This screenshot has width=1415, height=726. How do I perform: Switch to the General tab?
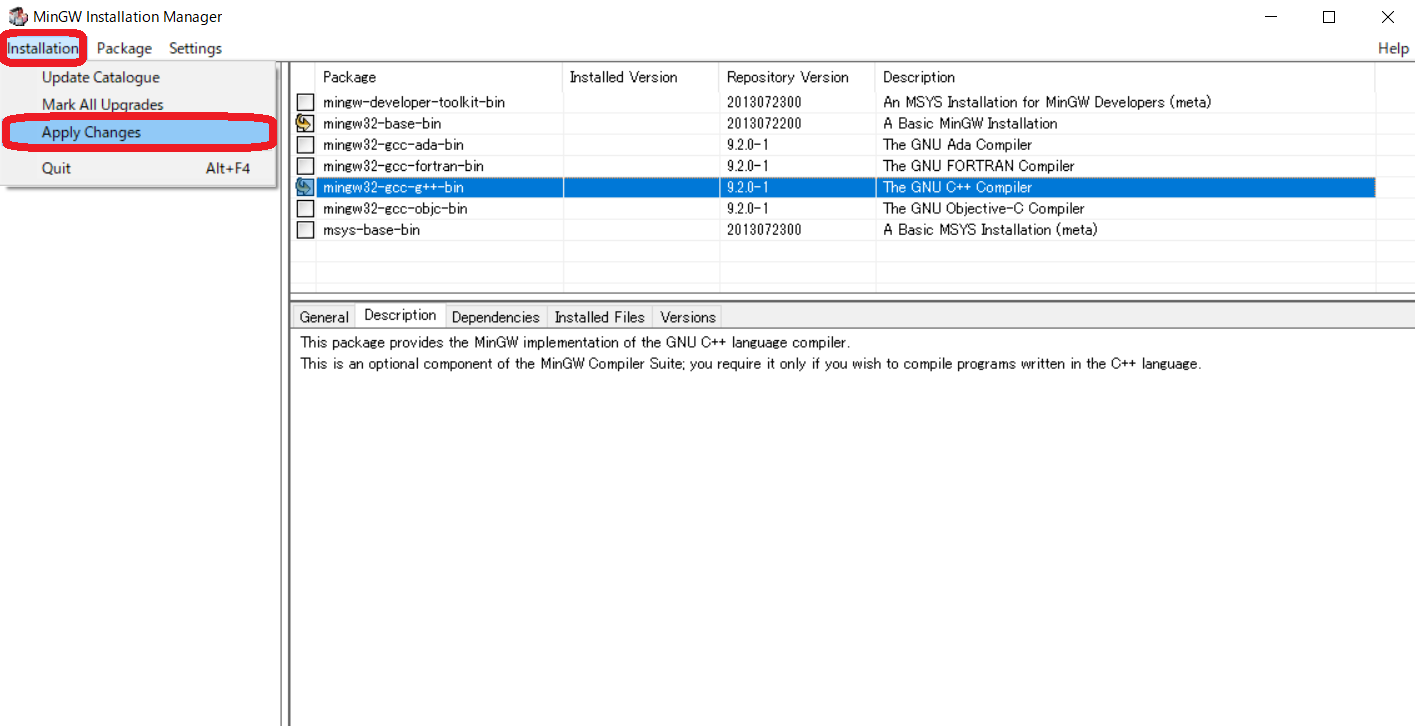point(324,317)
